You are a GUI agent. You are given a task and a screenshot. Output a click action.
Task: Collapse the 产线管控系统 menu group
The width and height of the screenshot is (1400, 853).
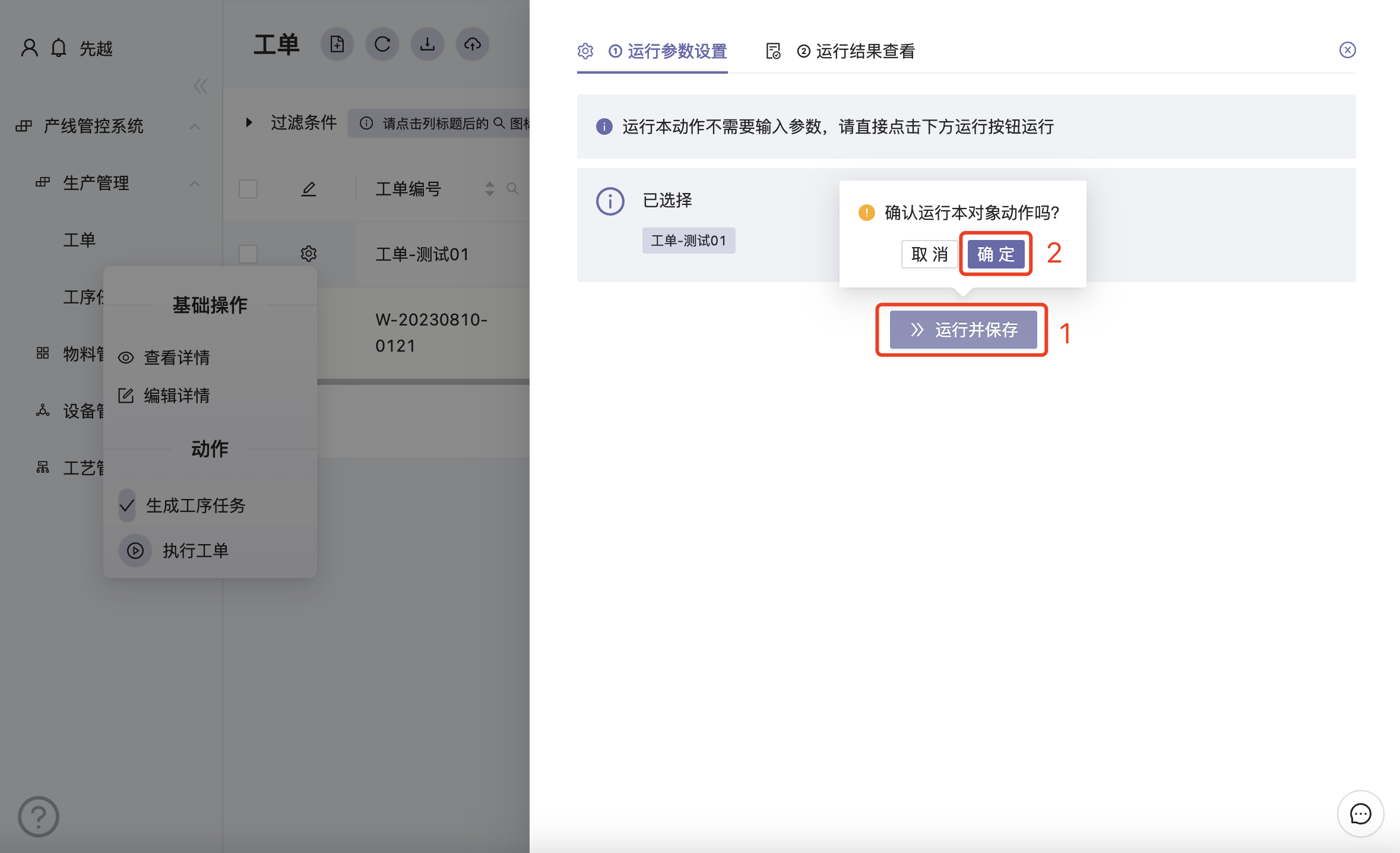tap(194, 126)
